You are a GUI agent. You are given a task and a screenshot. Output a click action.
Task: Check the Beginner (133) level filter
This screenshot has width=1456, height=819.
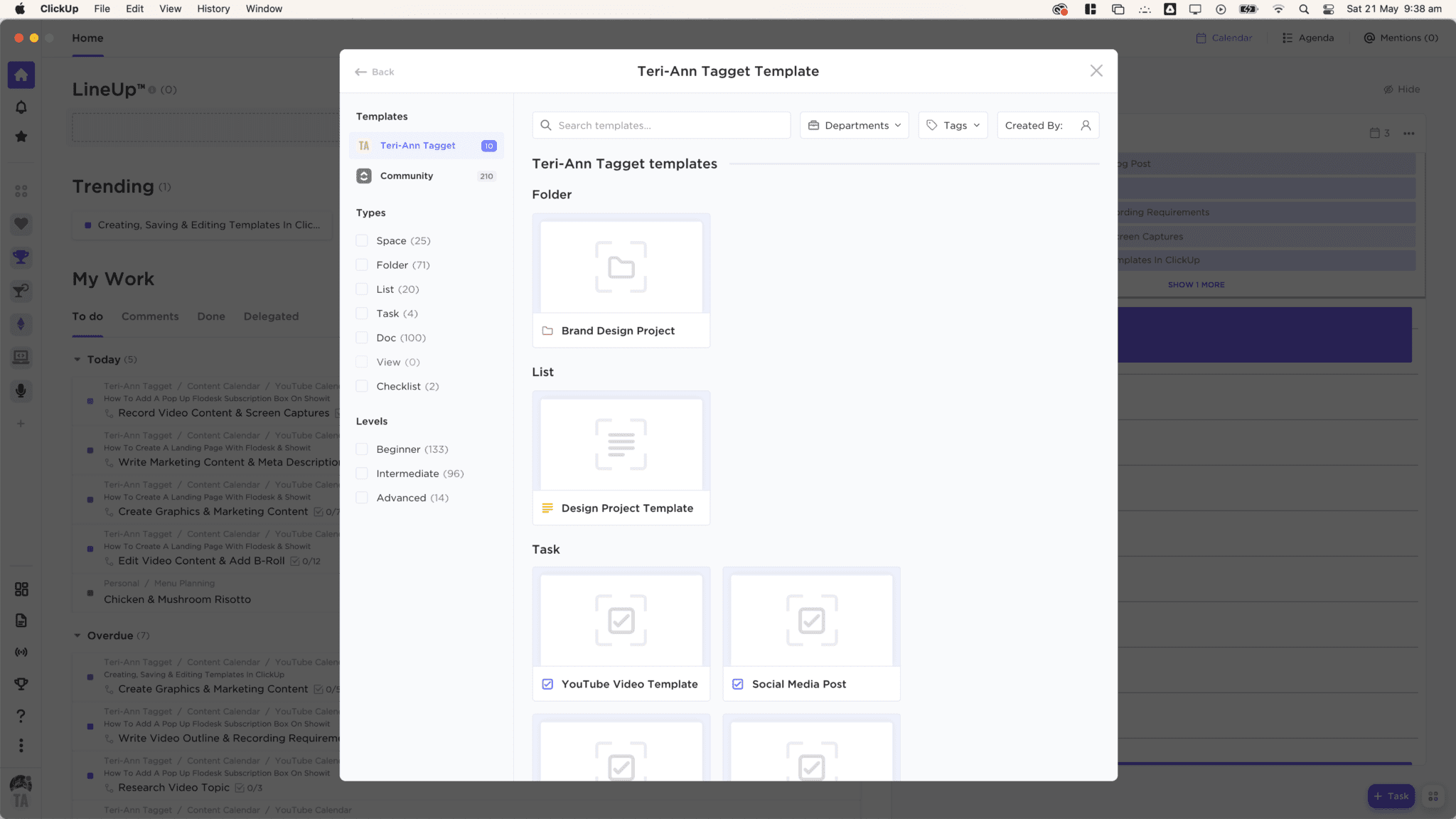[x=363, y=449]
